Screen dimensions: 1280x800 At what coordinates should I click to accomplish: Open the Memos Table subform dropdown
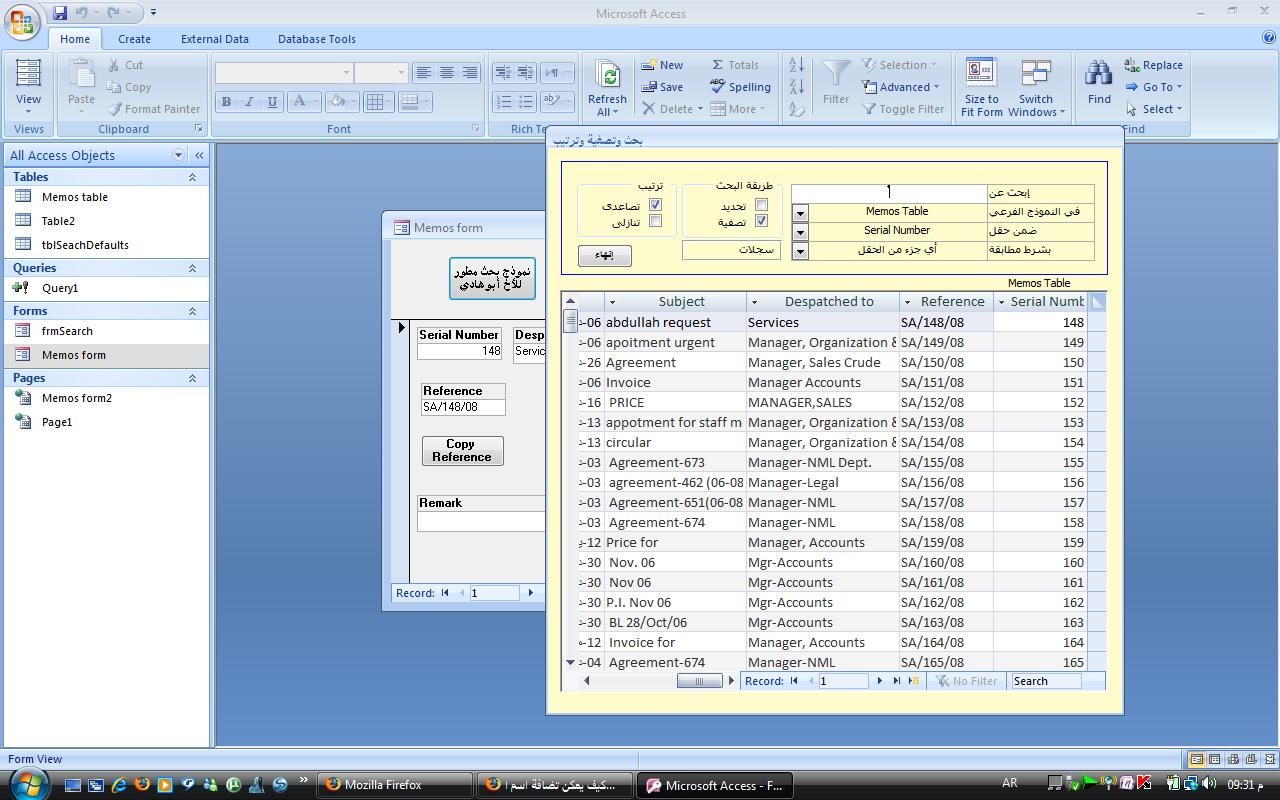click(x=800, y=213)
